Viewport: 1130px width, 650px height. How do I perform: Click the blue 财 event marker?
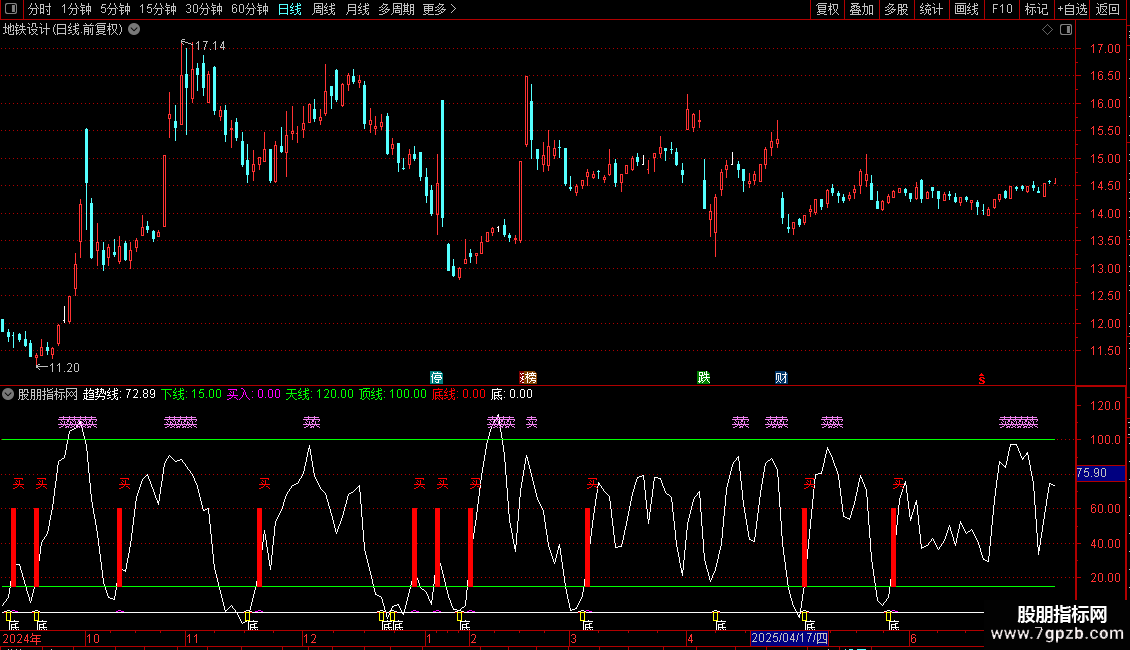tap(781, 378)
